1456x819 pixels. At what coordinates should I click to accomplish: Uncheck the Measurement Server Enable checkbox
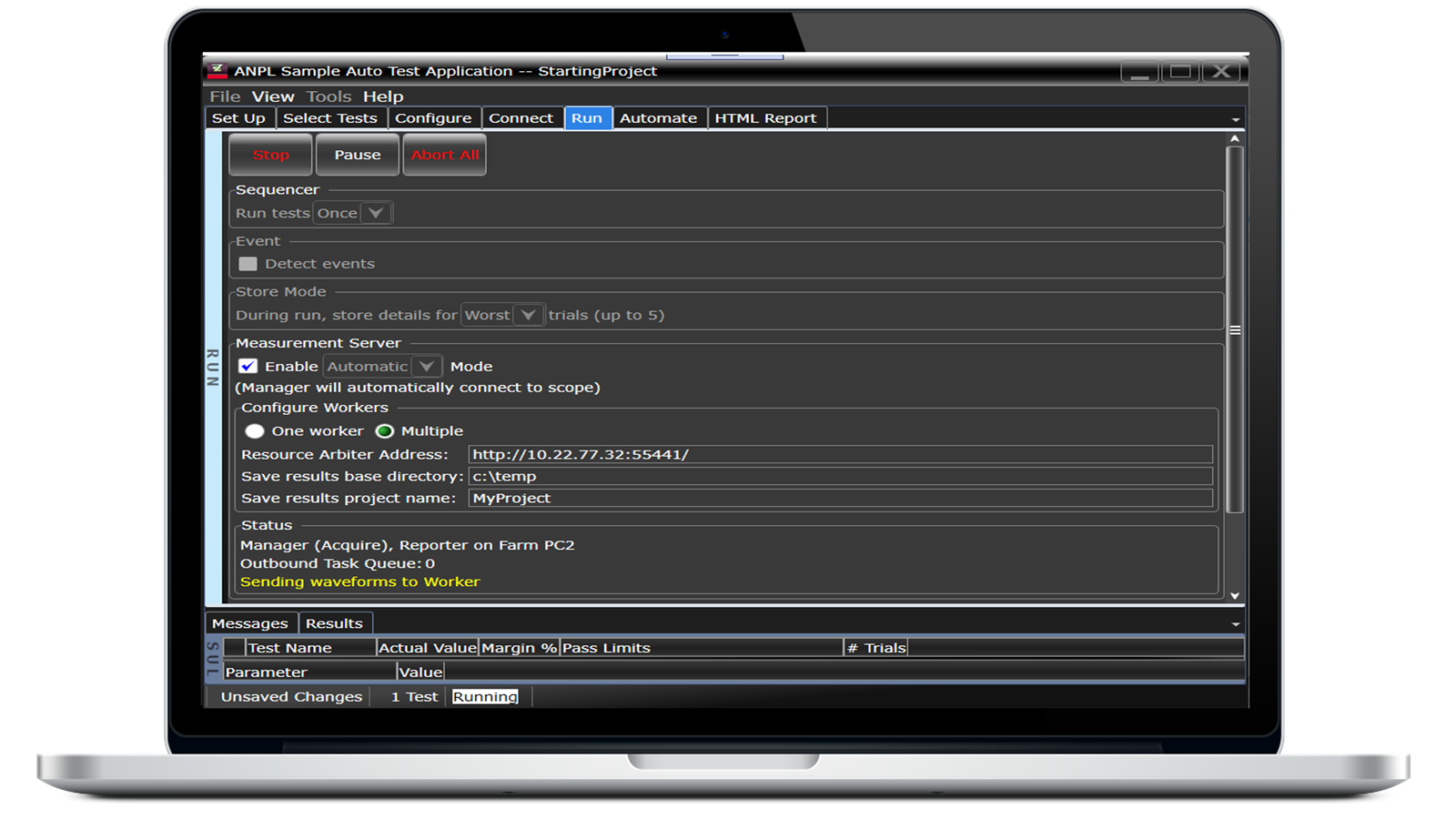point(248,367)
